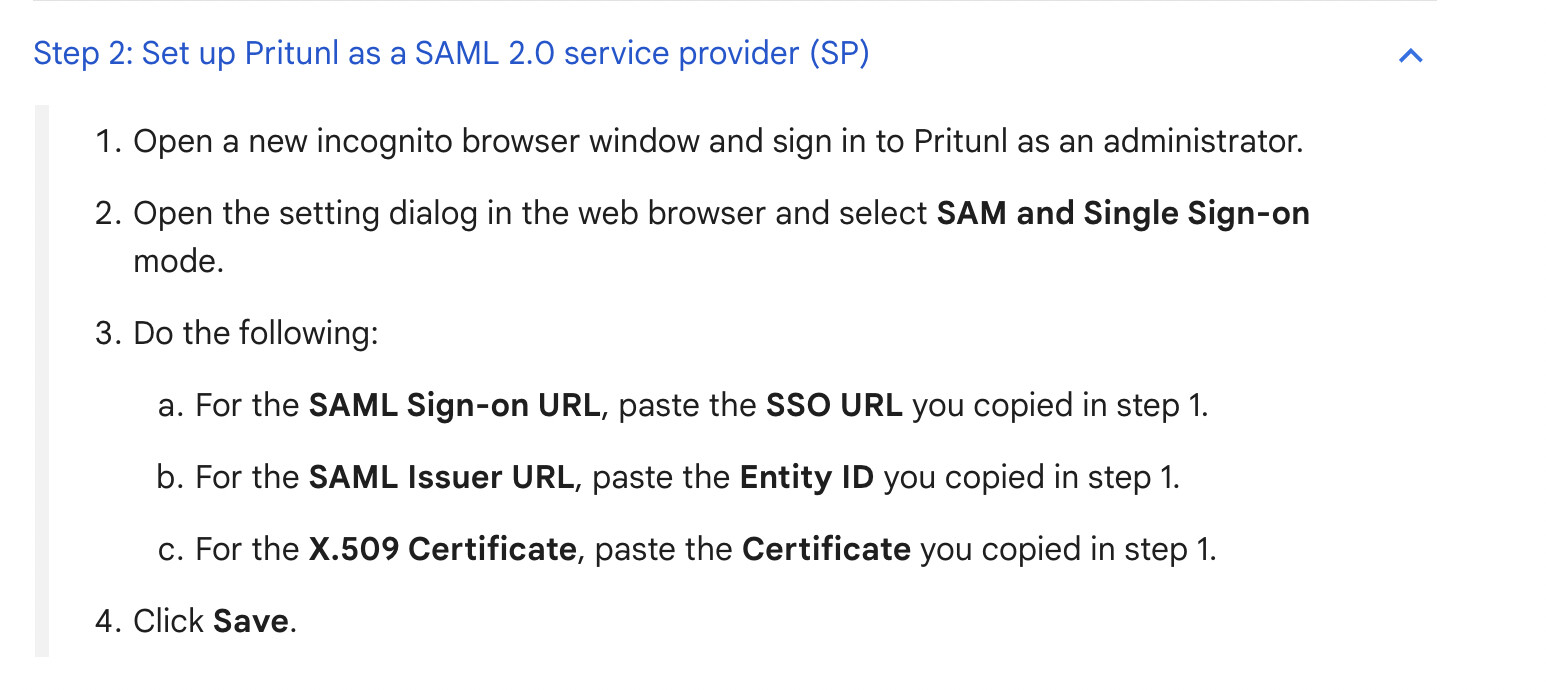
Task: Click the Step 2 Pritunl SAML heading
Action: click(451, 53)
